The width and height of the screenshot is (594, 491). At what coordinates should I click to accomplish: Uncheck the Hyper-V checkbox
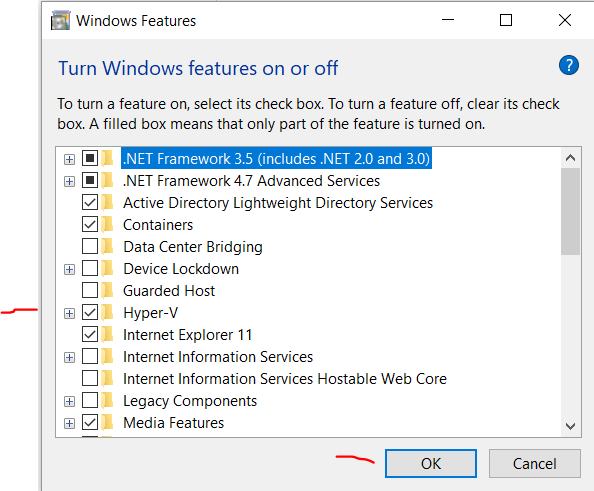90,313
